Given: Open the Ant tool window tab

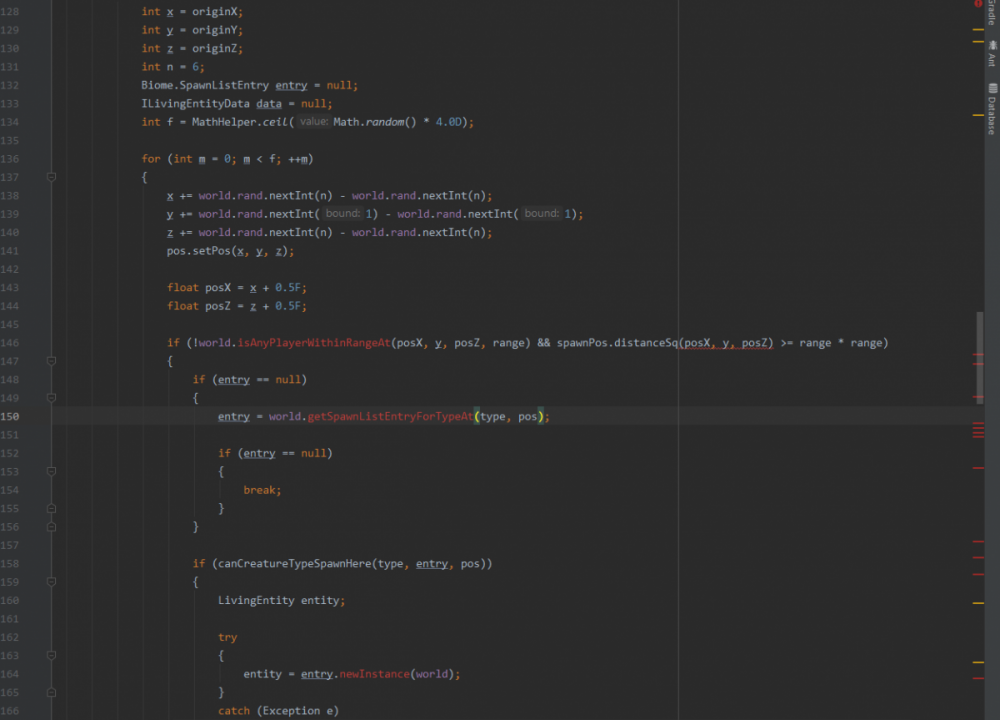Looking at the screenshot, I should (992, 54).
